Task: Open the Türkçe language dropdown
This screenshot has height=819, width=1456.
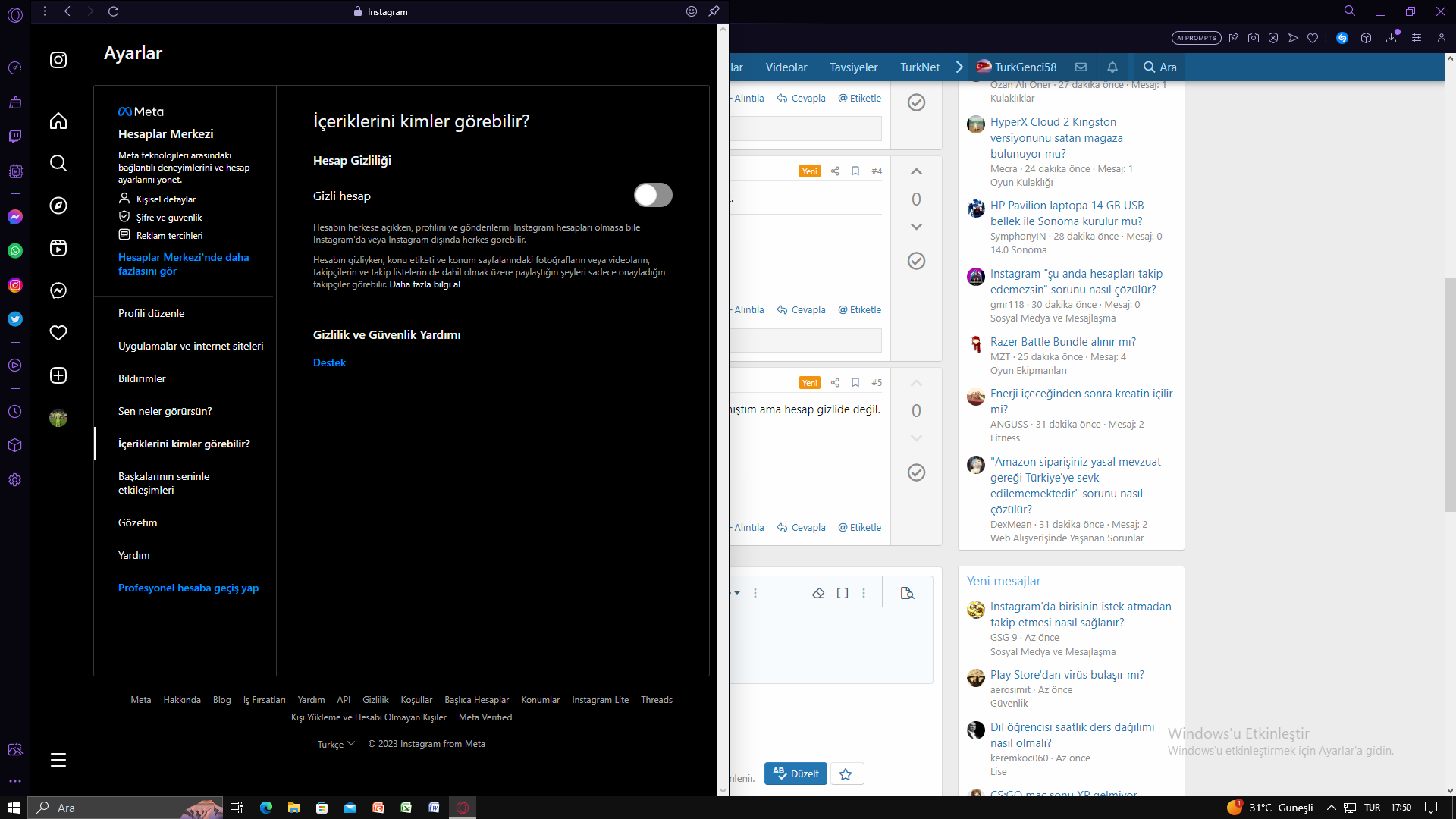Action: (x=336, y=744)
